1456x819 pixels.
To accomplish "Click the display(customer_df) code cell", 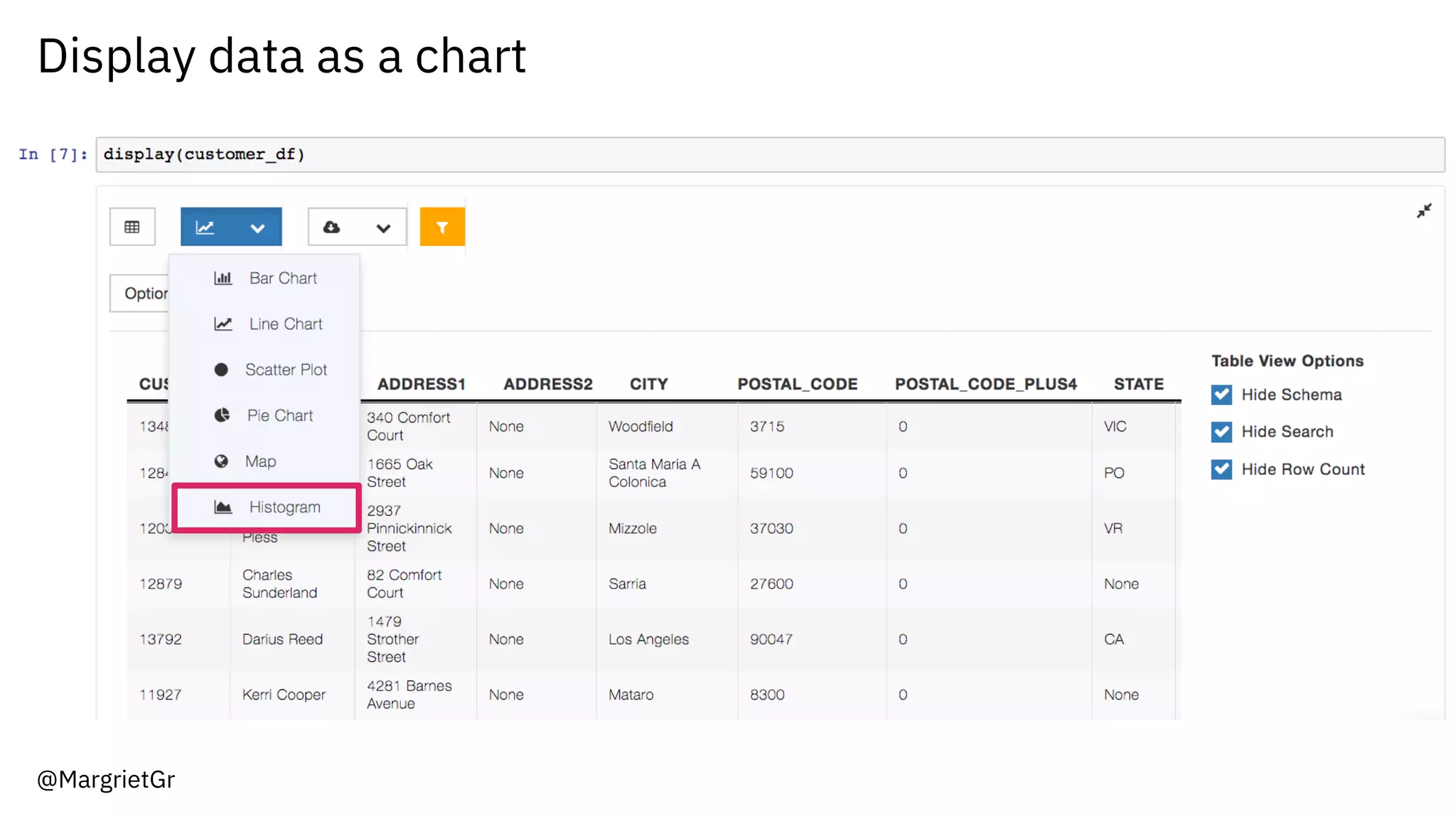I will pos(770,154).
